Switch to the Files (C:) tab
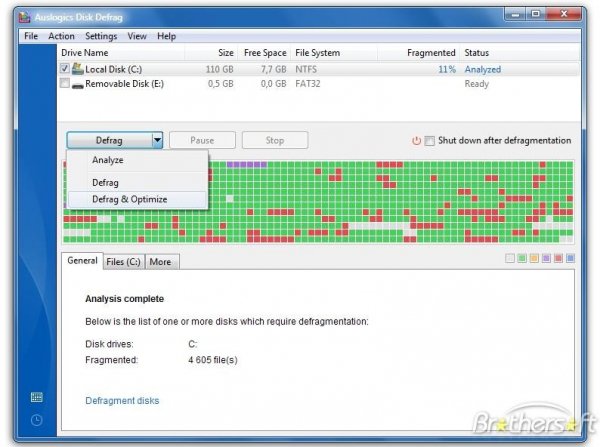This screenshot has height=447, width=600. coord(124,262)
